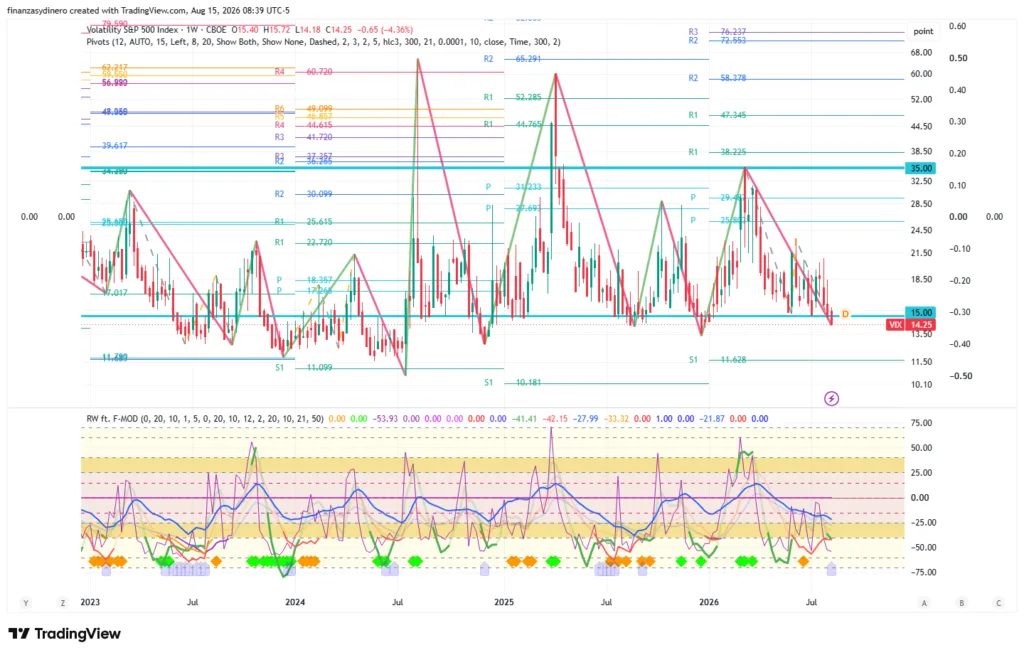Click the 75.00 indicator scale value

tap(921, 423)
